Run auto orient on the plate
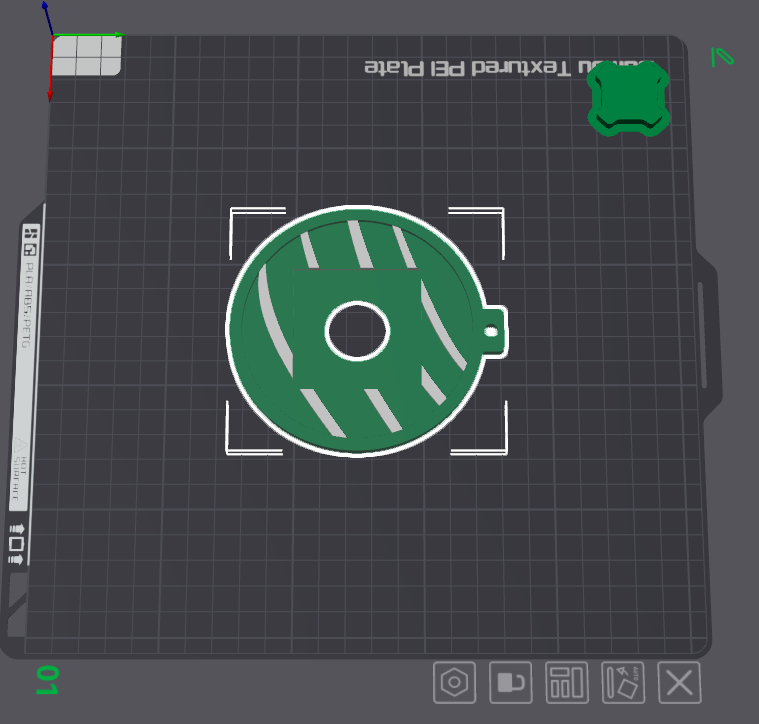759x724 pixels. (x=623, y=683)
